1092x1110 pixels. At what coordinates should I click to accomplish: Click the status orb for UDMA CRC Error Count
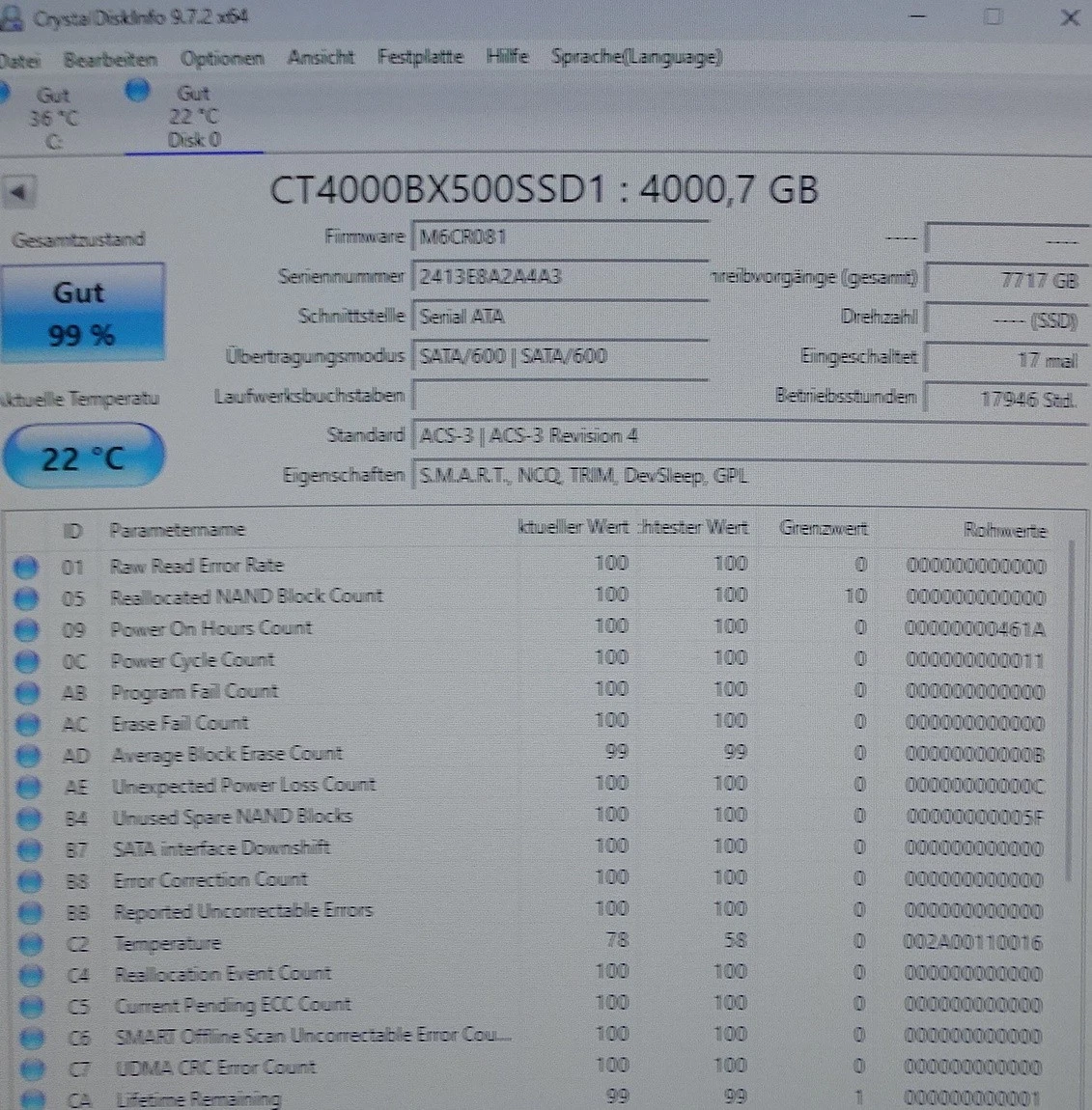click(x=32, y=1068)
